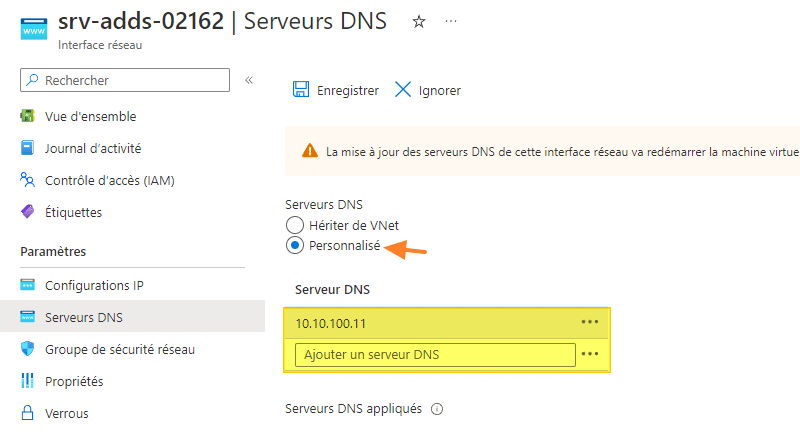Show info tooltip for Serveurs DNS appliqués

coord(437,409)
